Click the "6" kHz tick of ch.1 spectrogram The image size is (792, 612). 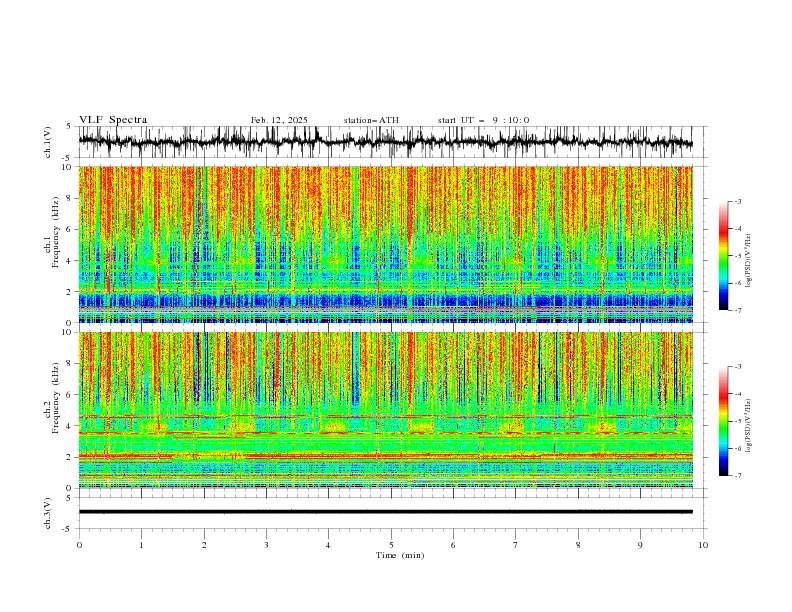coord(71,230)
